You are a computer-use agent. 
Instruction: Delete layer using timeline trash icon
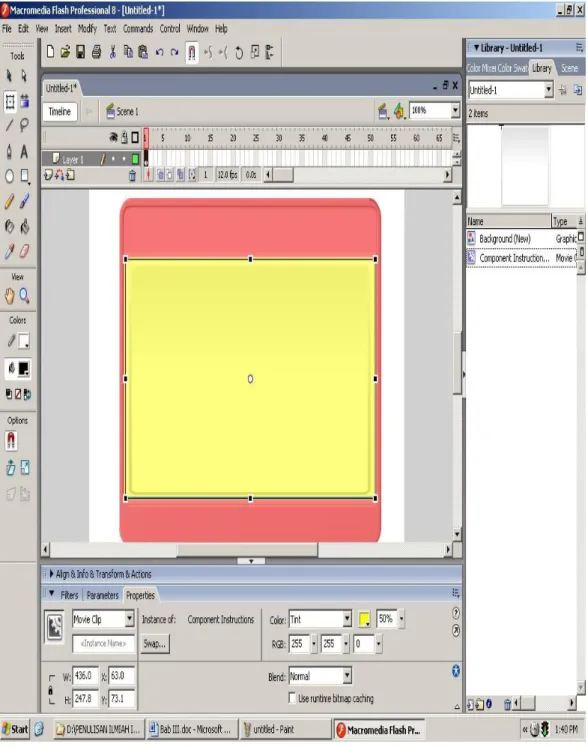point(132,176)
